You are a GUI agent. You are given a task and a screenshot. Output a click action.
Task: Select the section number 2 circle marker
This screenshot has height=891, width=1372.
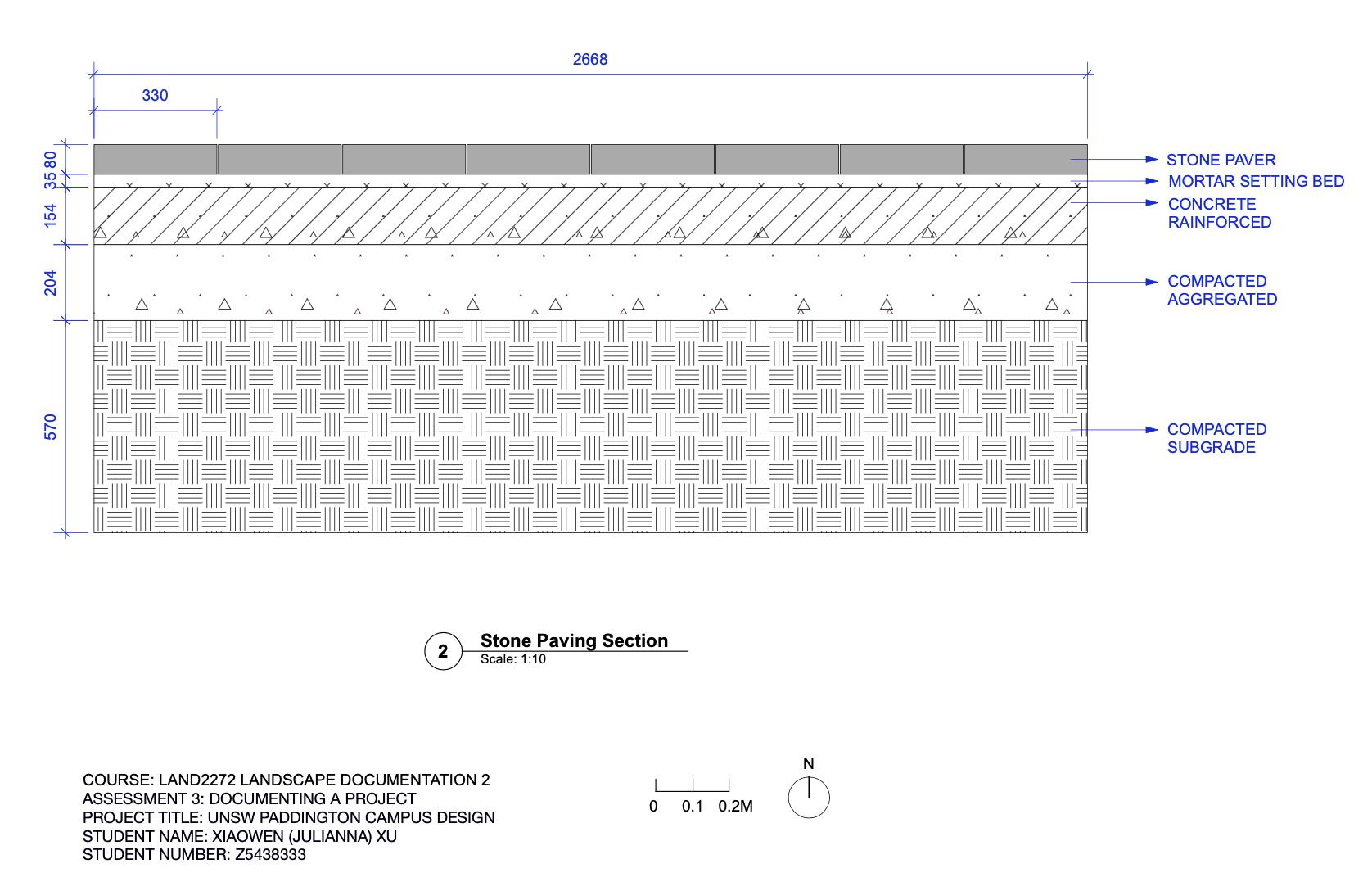[x=444, y=652]
